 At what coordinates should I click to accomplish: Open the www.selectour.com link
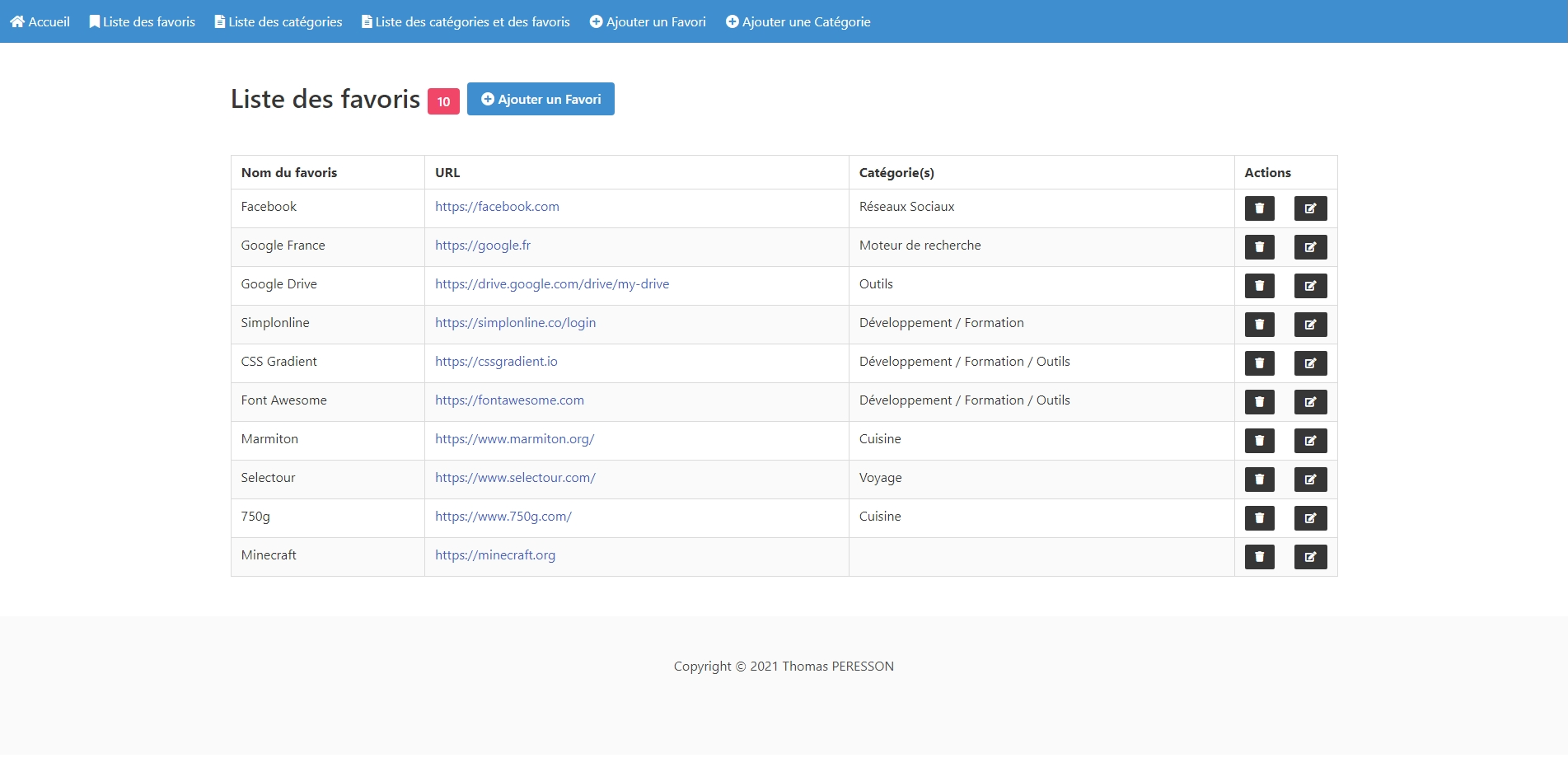pos(515,478)
